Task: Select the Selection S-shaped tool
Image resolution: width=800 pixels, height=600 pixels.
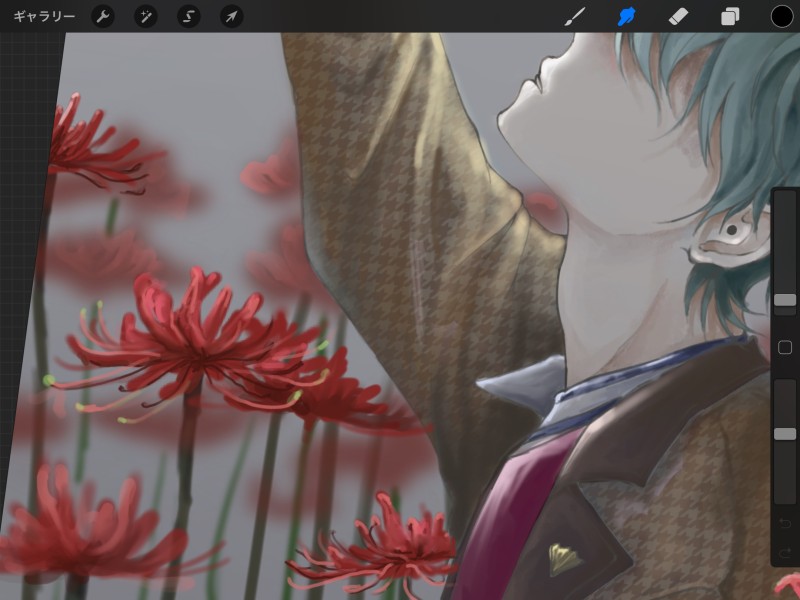Action: pyautogui.click(x=188, y=16)
